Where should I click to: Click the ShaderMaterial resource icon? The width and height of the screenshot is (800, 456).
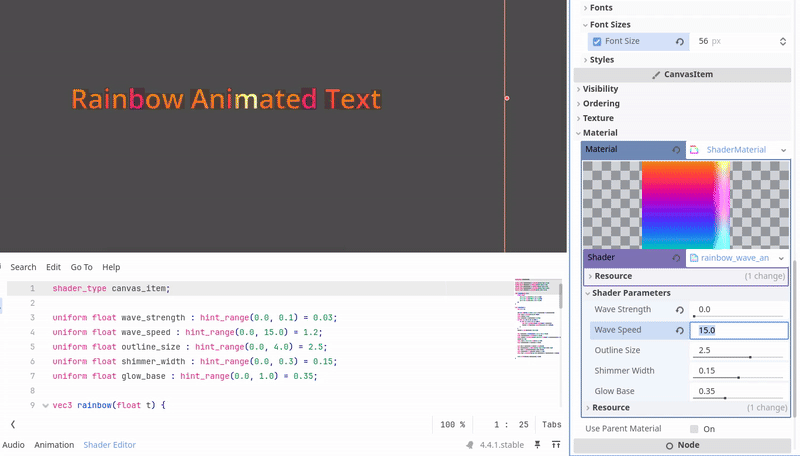point(694,150)
